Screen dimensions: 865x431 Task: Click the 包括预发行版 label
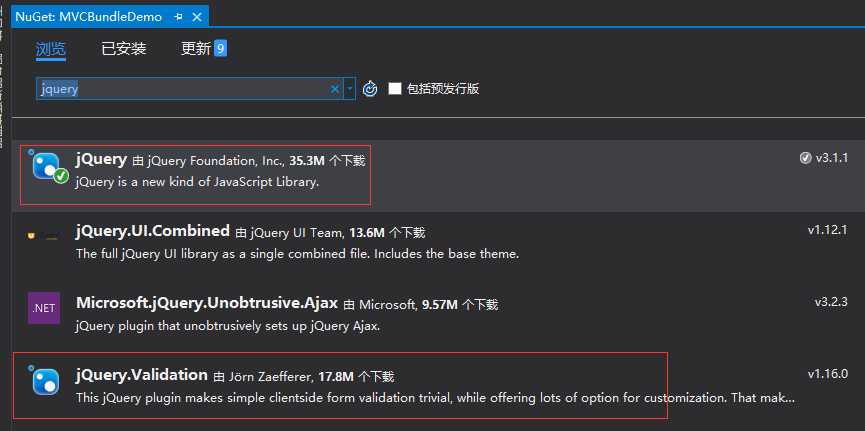(443, 88)
